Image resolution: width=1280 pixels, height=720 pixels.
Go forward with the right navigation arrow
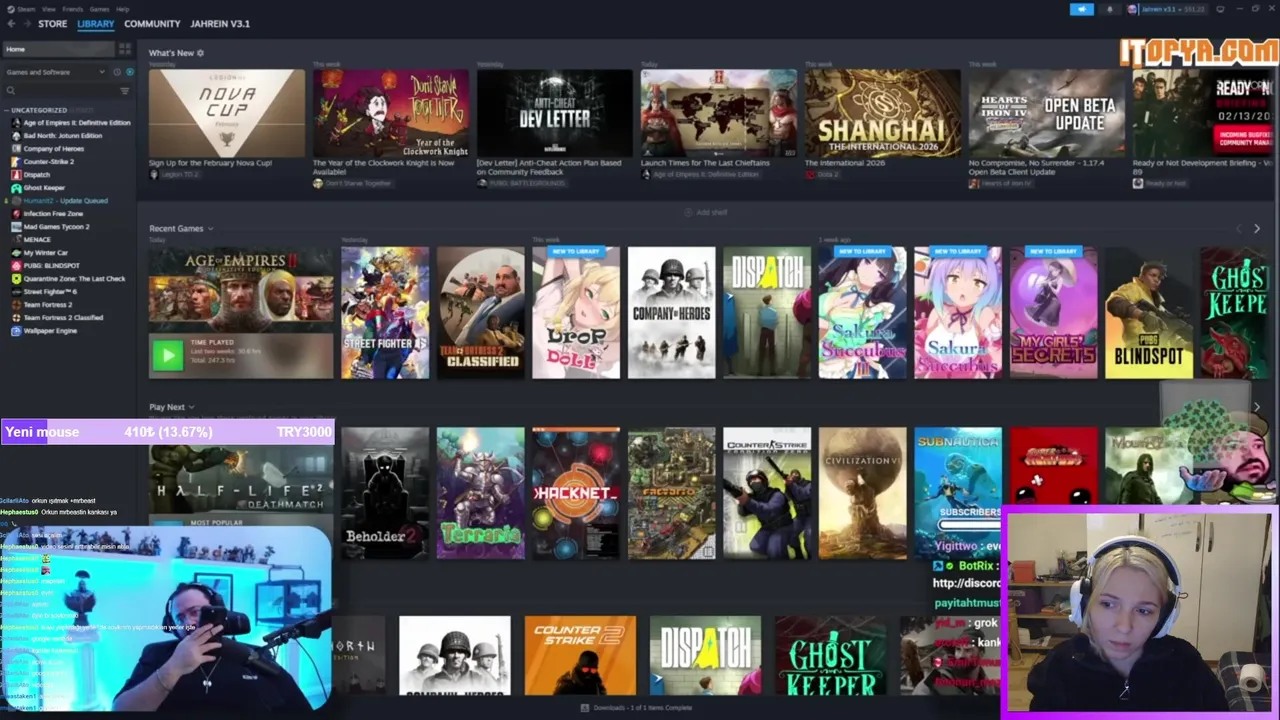(x=26, y=24)
